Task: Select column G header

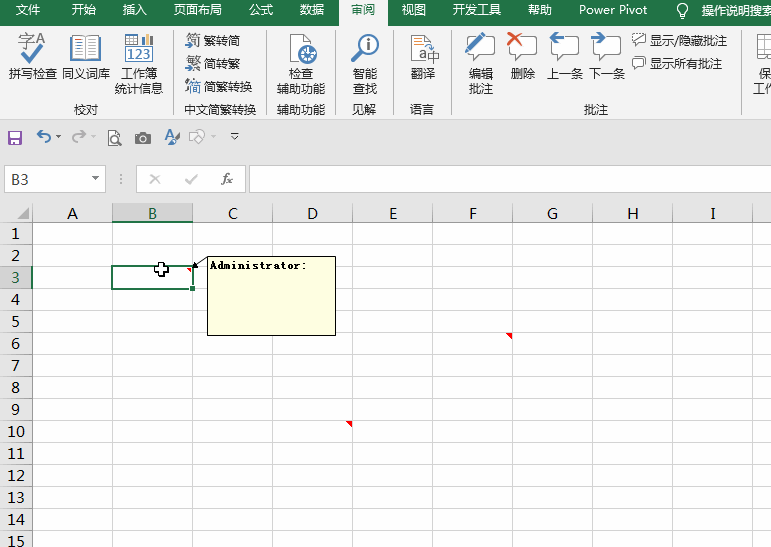Action: (x=553, y=213)
